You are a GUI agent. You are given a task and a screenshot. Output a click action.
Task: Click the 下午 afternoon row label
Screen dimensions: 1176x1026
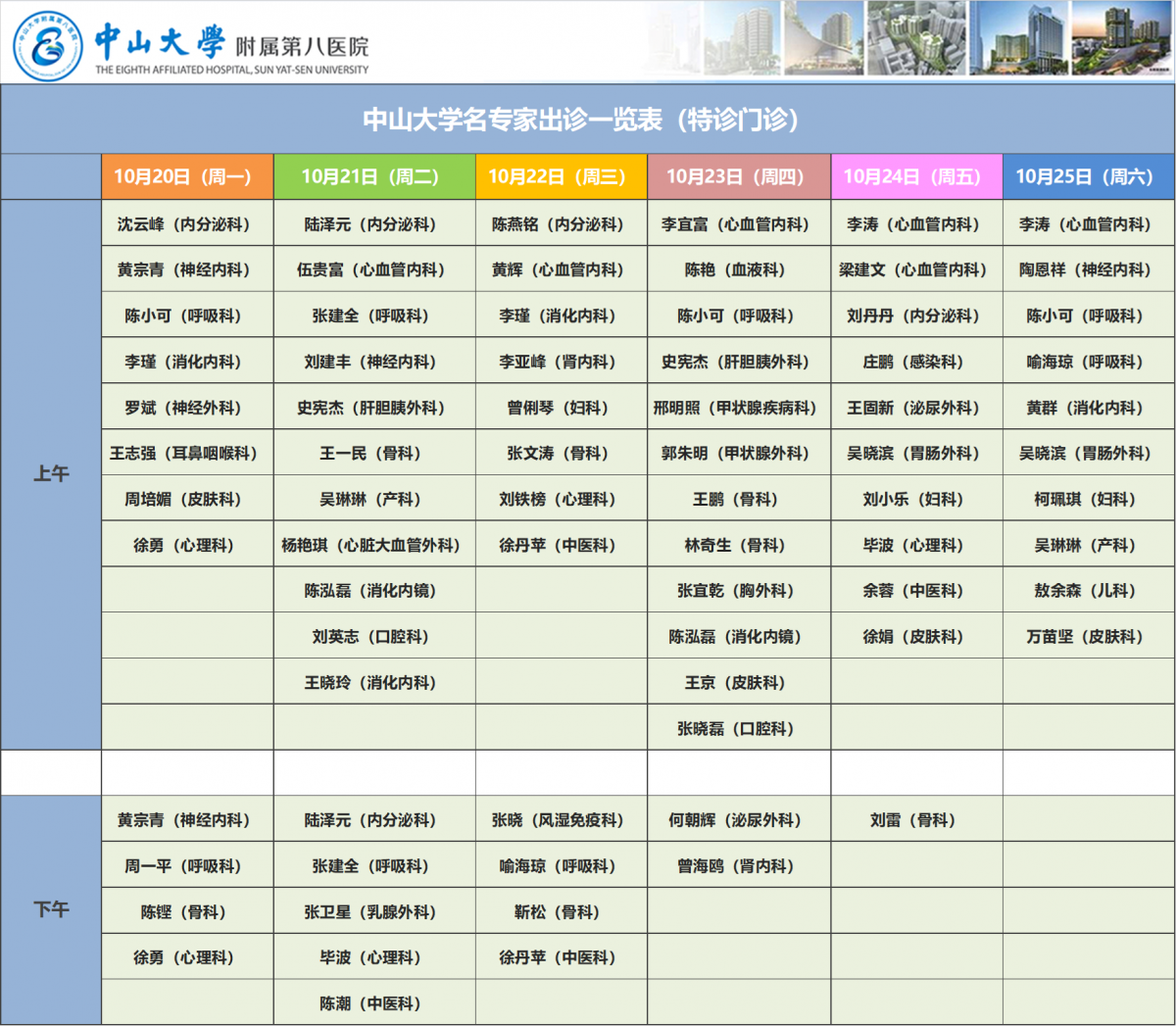[51, 910]
